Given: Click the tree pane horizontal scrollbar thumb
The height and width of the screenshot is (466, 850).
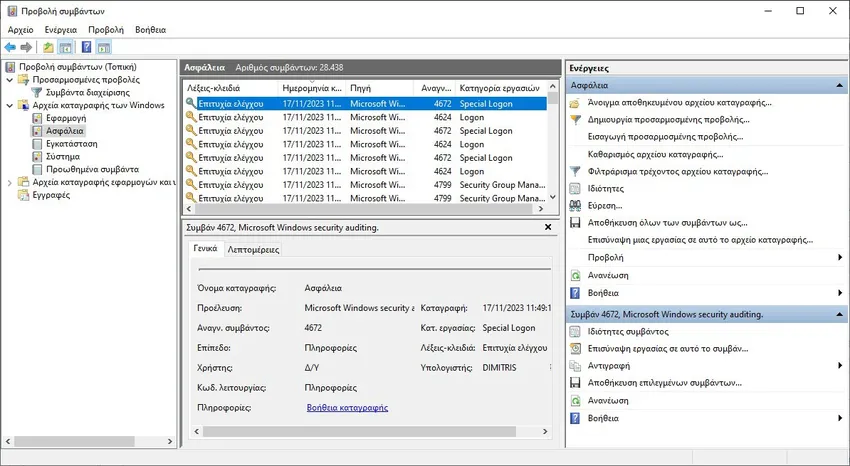Looking at the screenshot, I should point(74,442).
